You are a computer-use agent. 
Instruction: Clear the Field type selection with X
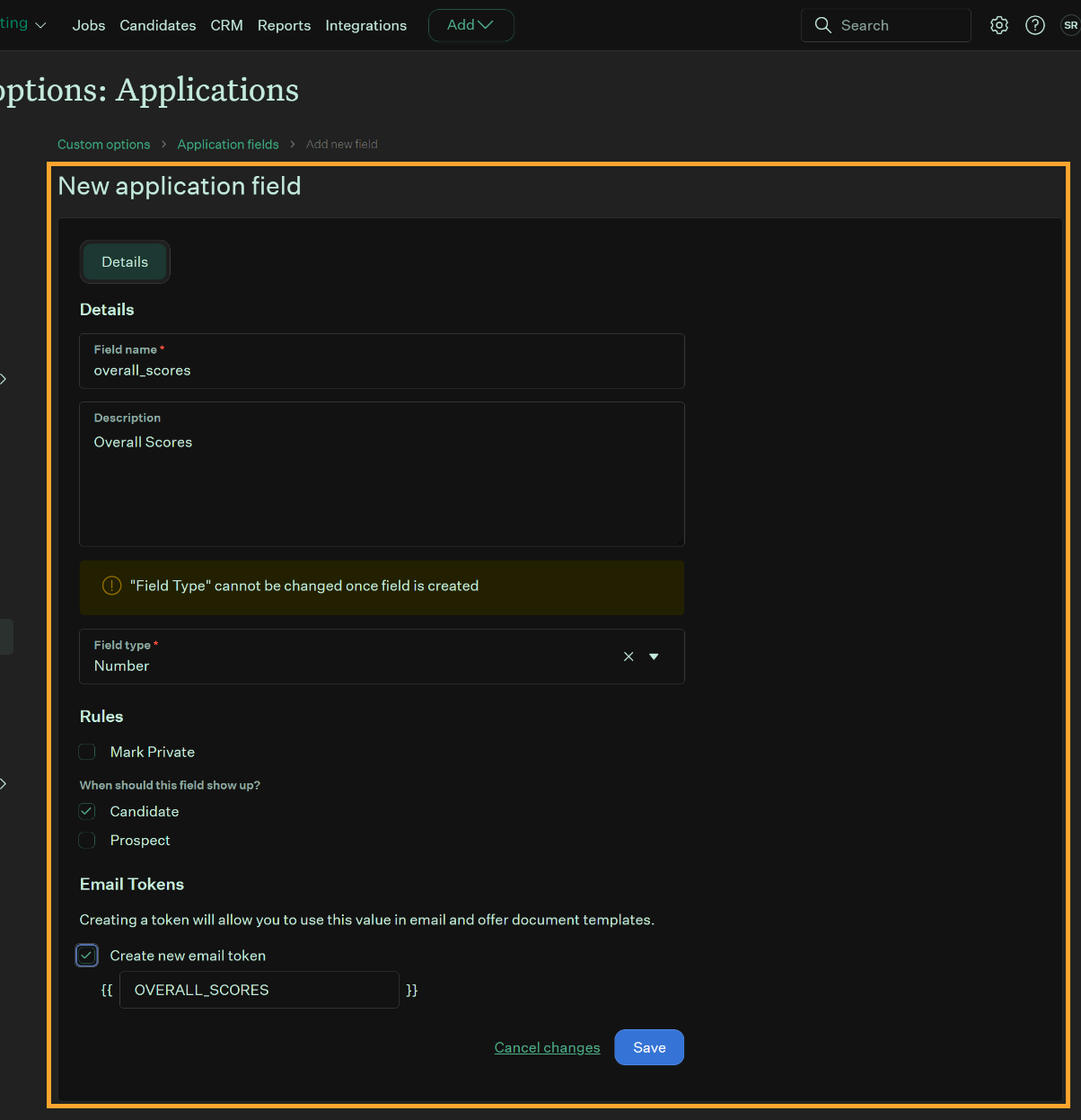coord(628,657)
